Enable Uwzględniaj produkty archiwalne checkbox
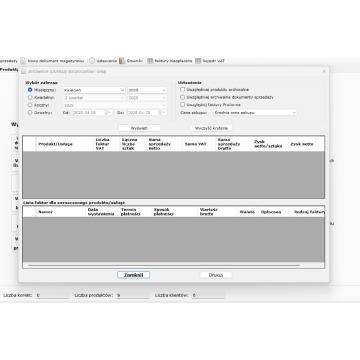The height and width of the screenshot is (360, 360). coord(182,90)
